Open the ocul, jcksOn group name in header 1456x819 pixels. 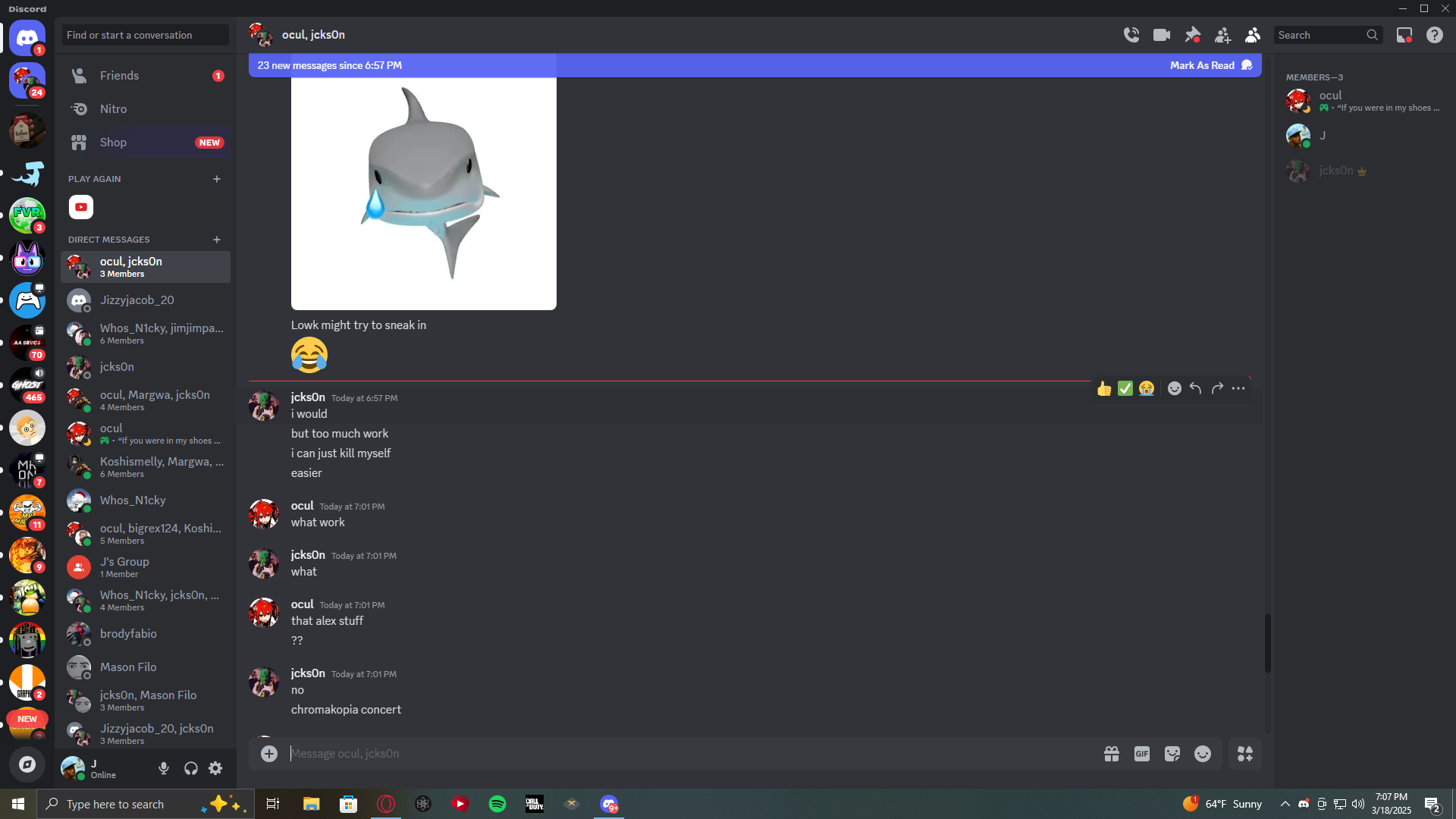click(x=313, y=35)
